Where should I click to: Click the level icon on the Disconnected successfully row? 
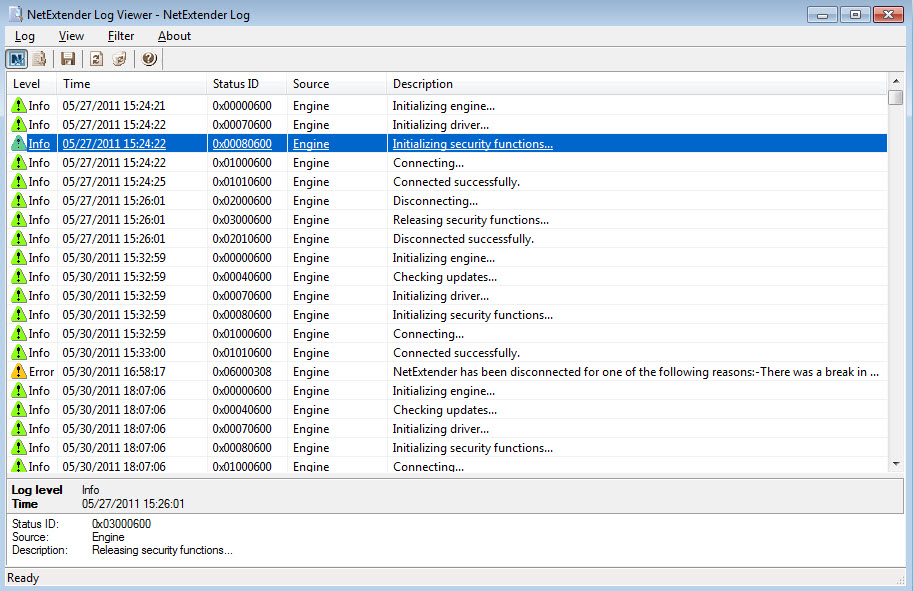(x=19, y=238)
